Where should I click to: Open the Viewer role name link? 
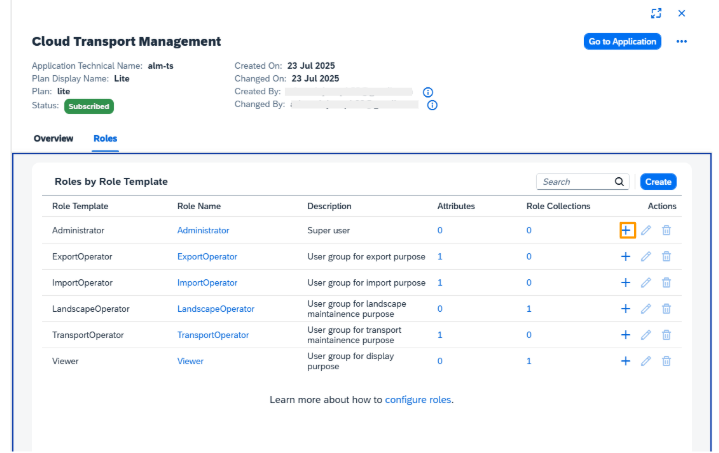(x=190, y=361)
